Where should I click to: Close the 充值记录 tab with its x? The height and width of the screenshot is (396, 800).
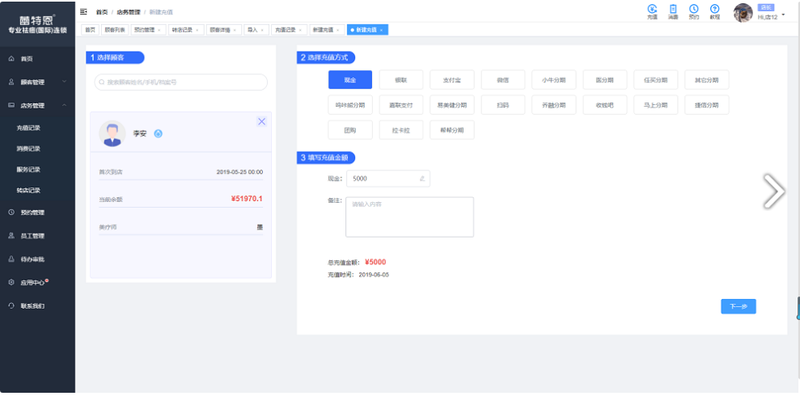(301, 30)
